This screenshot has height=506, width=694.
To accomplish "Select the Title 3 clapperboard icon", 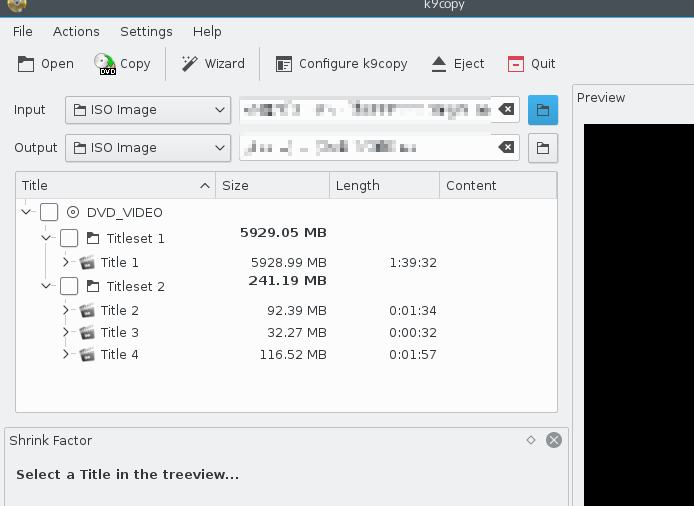I will tap(87, 332).
